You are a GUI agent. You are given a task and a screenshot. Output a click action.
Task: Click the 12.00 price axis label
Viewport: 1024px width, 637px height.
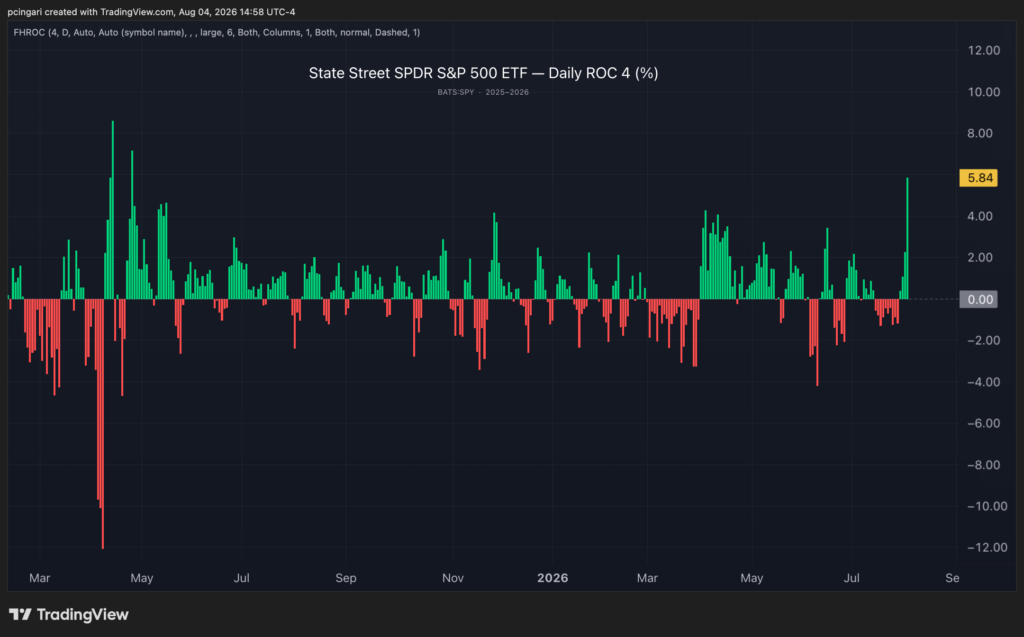coord(984,50)
